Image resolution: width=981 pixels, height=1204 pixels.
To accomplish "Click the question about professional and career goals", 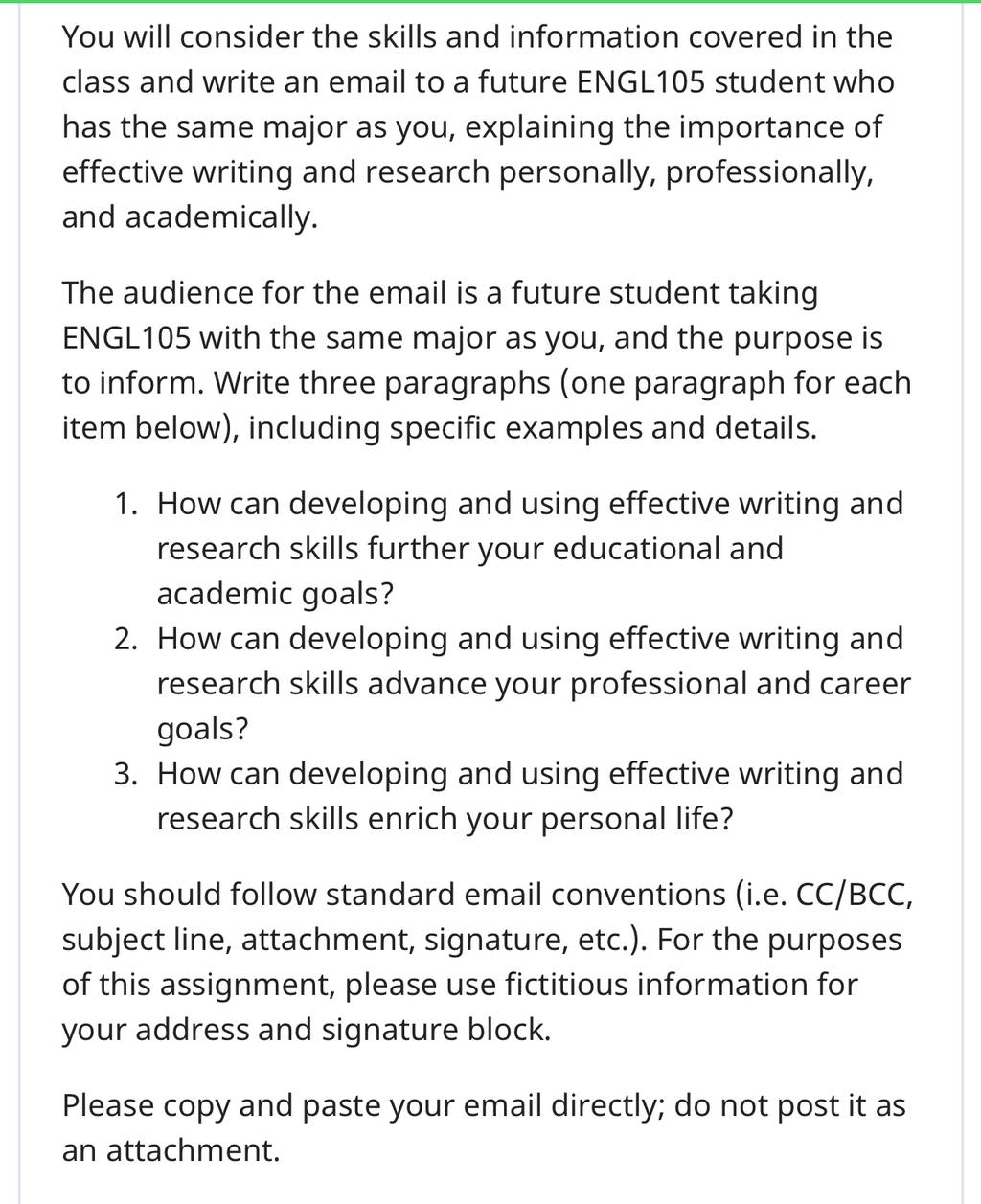I will pyautogui.click(x=534, y=683).
